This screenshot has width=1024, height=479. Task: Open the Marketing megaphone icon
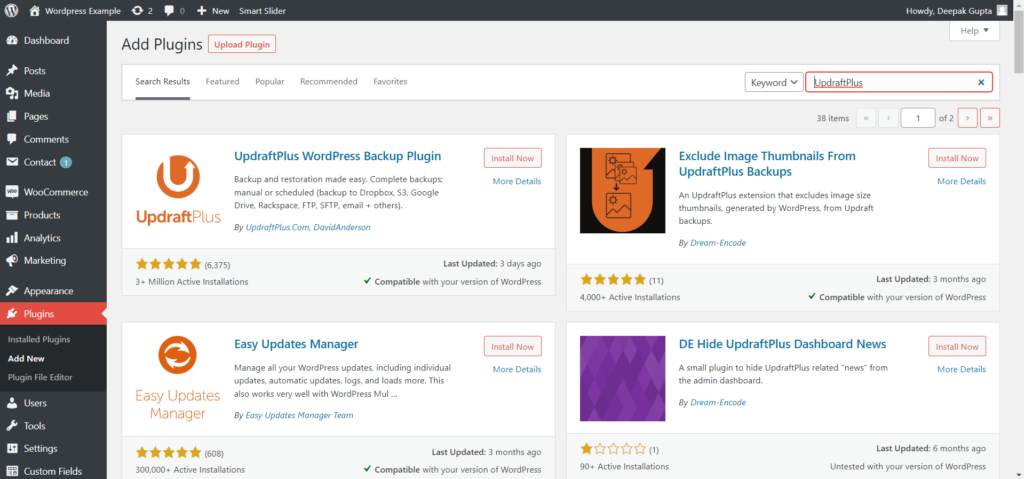[12, 261]
